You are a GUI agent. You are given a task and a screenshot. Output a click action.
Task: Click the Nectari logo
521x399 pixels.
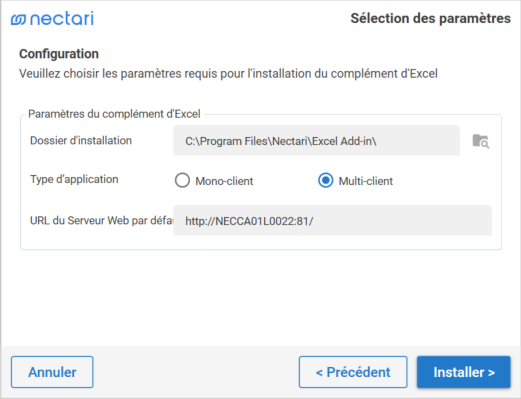tap(52, 19)
